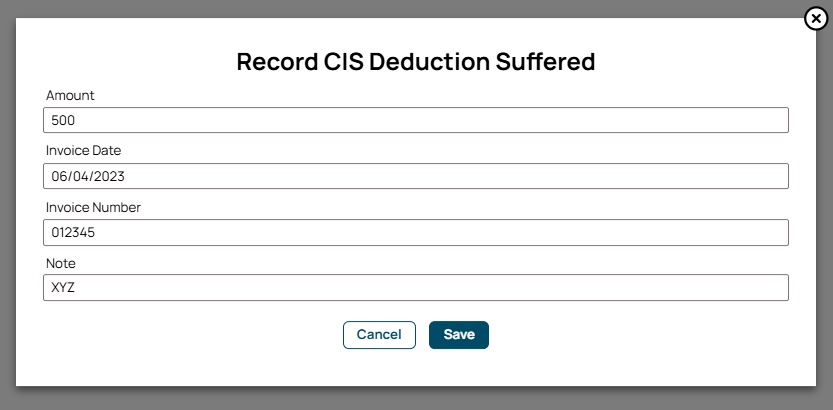The height and width of the screenshot is (410, 833).
Task: Click into the Note text field
Action: click(415, 287)
